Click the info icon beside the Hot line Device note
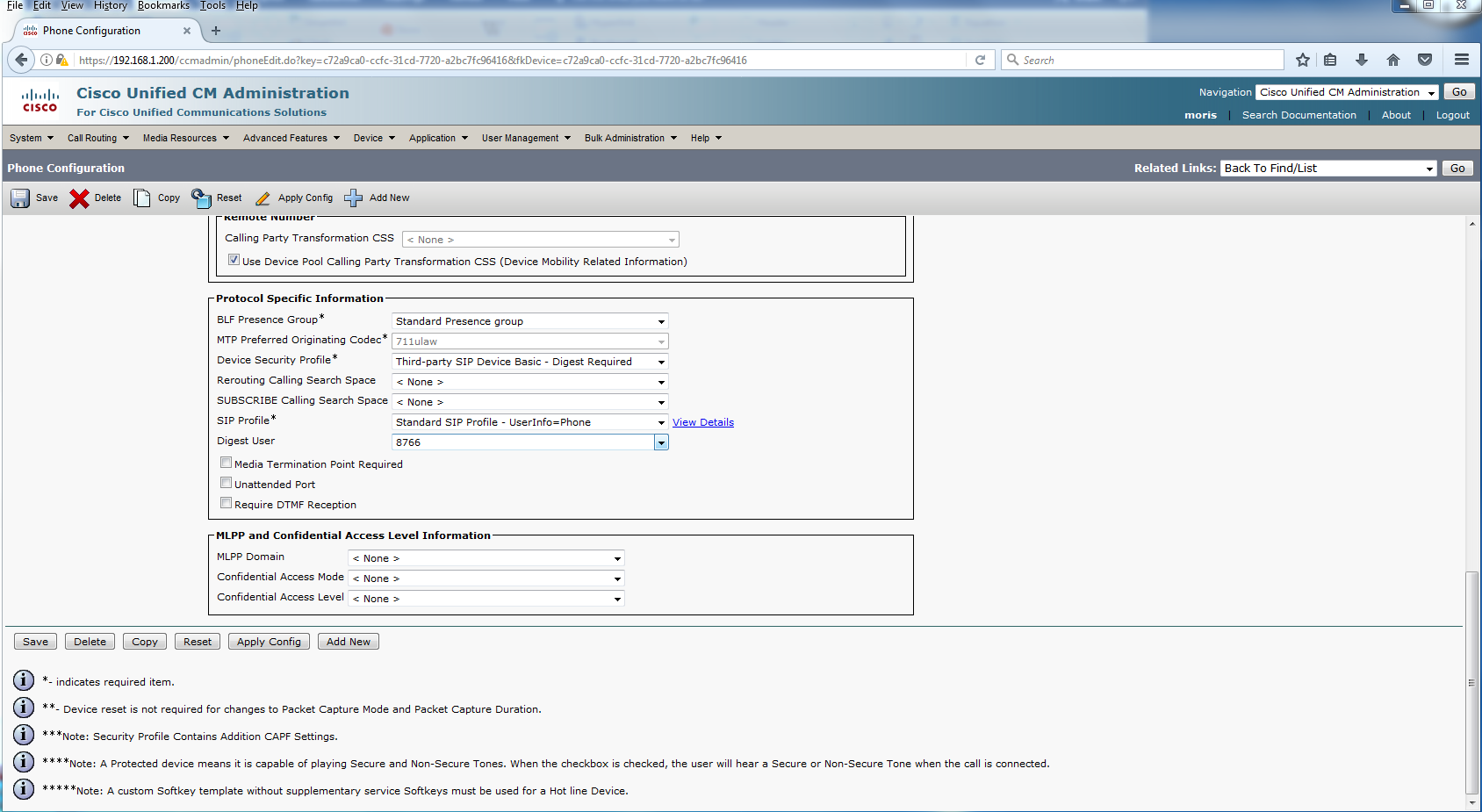Viewport: 1482px width, 812px height. 24,789
